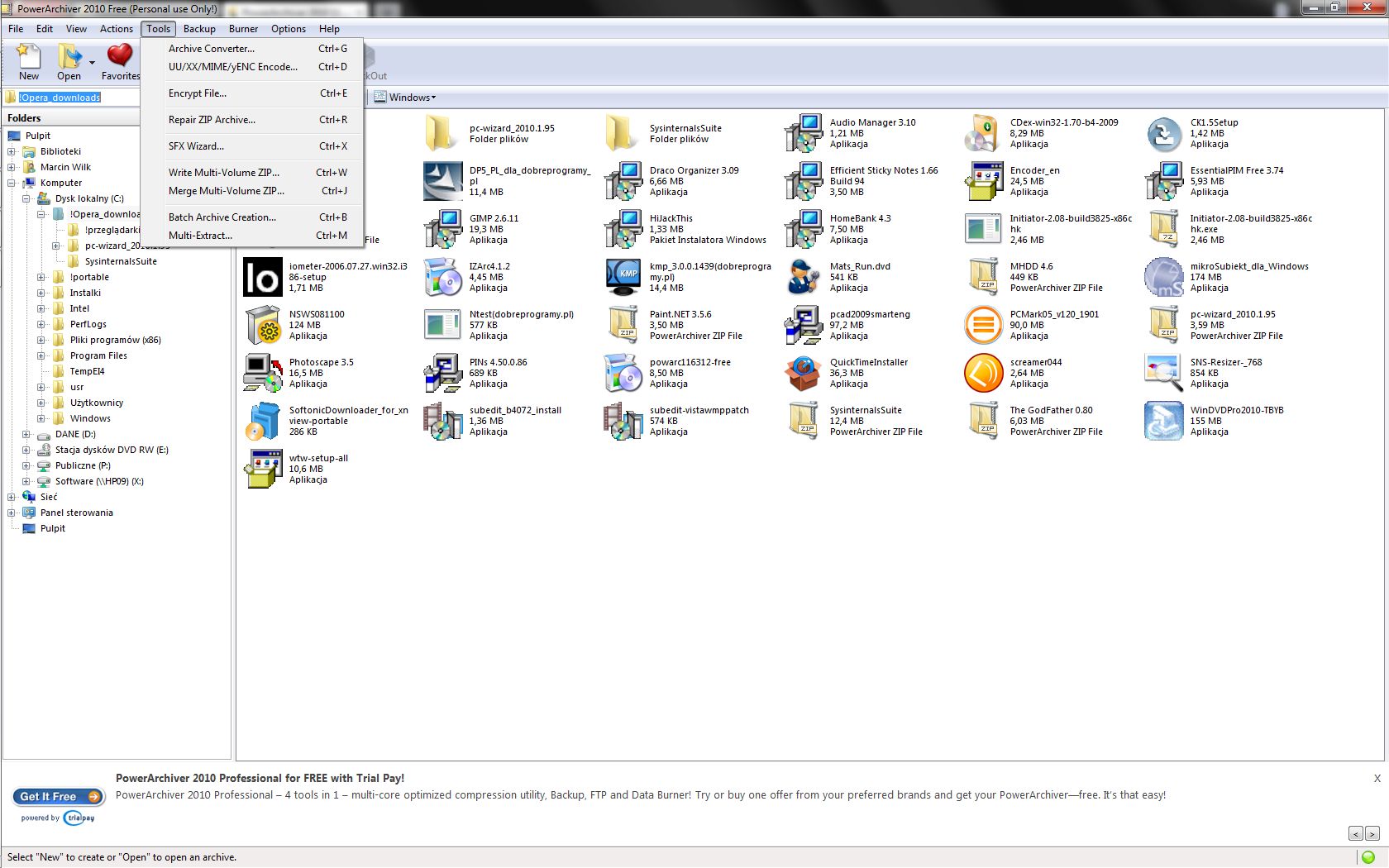The width and height of the screenshot is (1389, 868).
Task: Select Audio Manager 3.10 installer icon
Action: (804, 133)
